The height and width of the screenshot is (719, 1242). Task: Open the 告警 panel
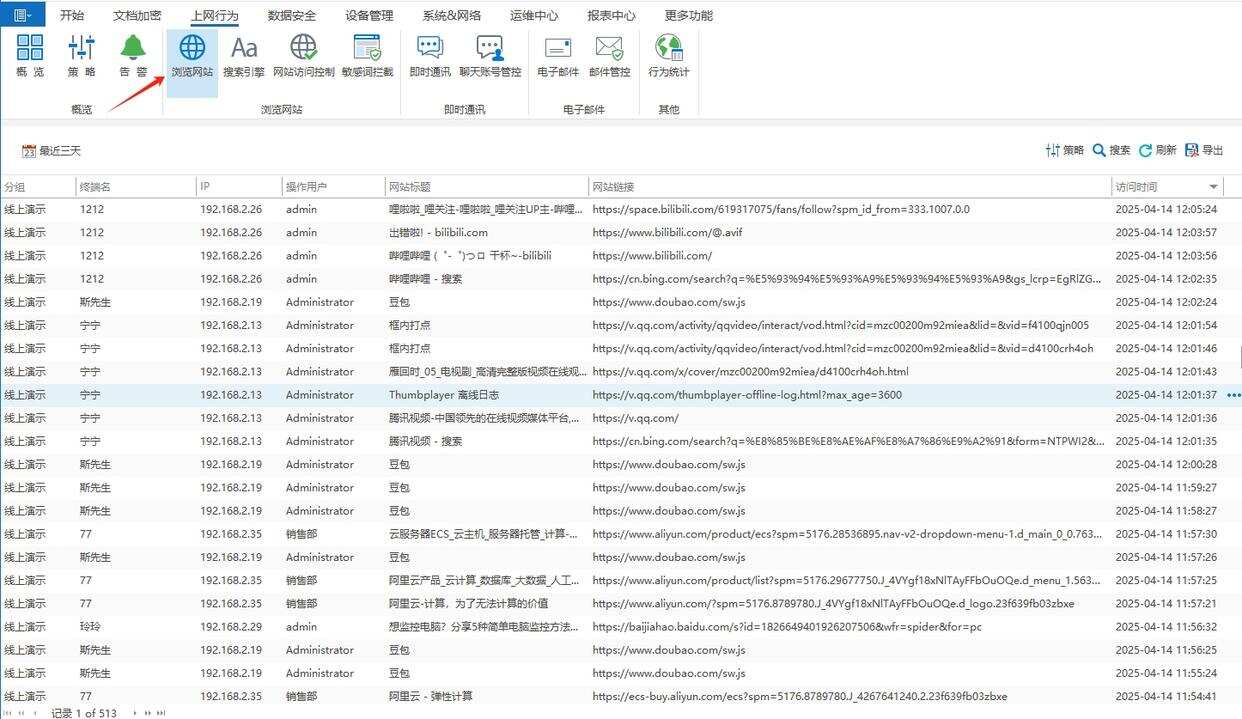point(133,60)
